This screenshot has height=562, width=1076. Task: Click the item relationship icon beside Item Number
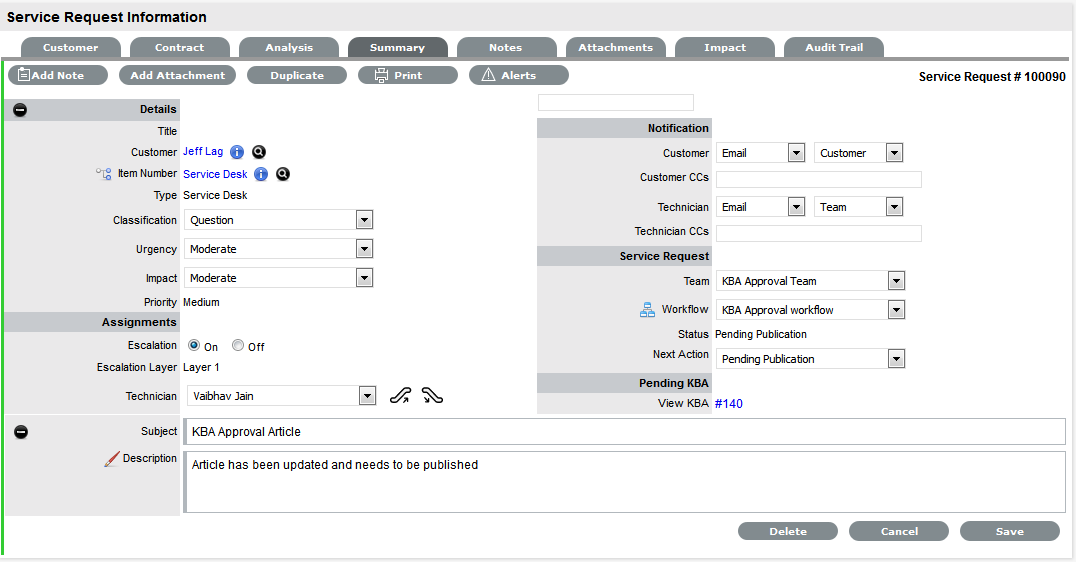click(103, 174)
